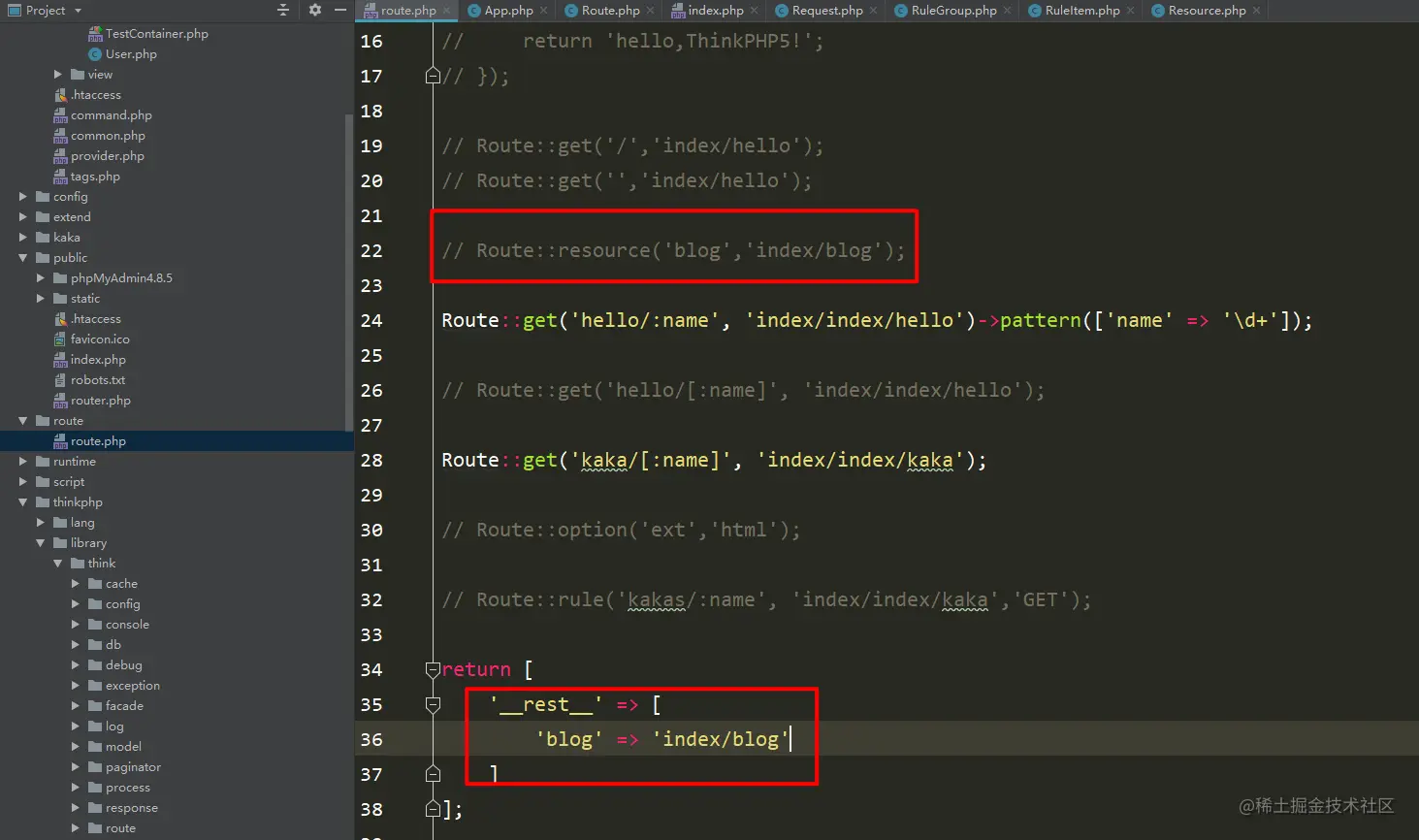Click provider.php file icon
The image size is (1419, 840).
(60, 156)
